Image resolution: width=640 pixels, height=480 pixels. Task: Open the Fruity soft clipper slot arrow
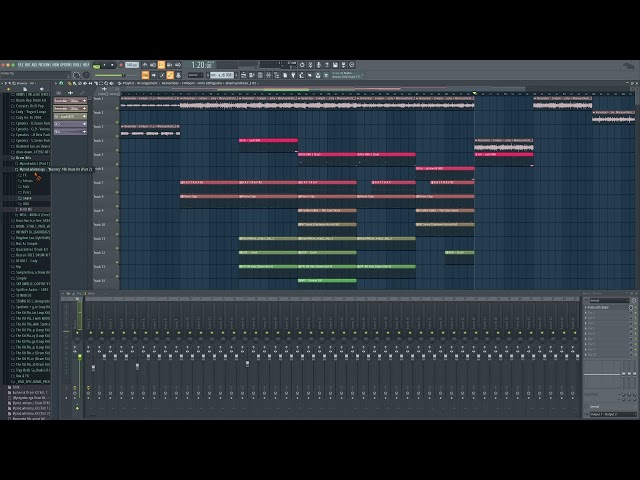(586, 307)
